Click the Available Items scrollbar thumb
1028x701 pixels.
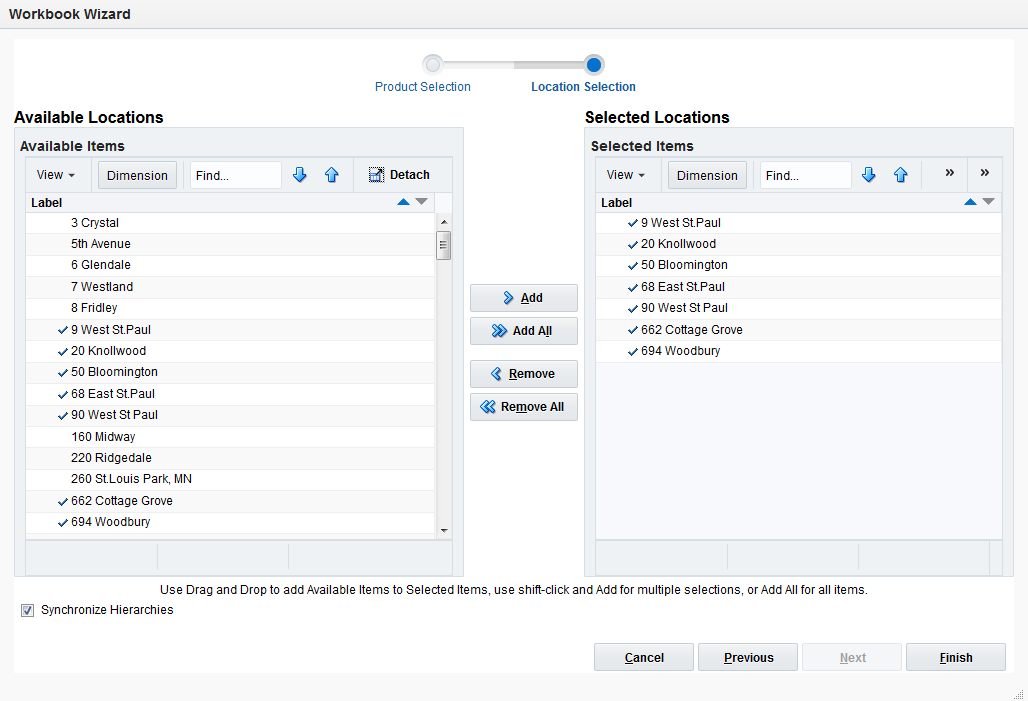[x=443, y=245]
